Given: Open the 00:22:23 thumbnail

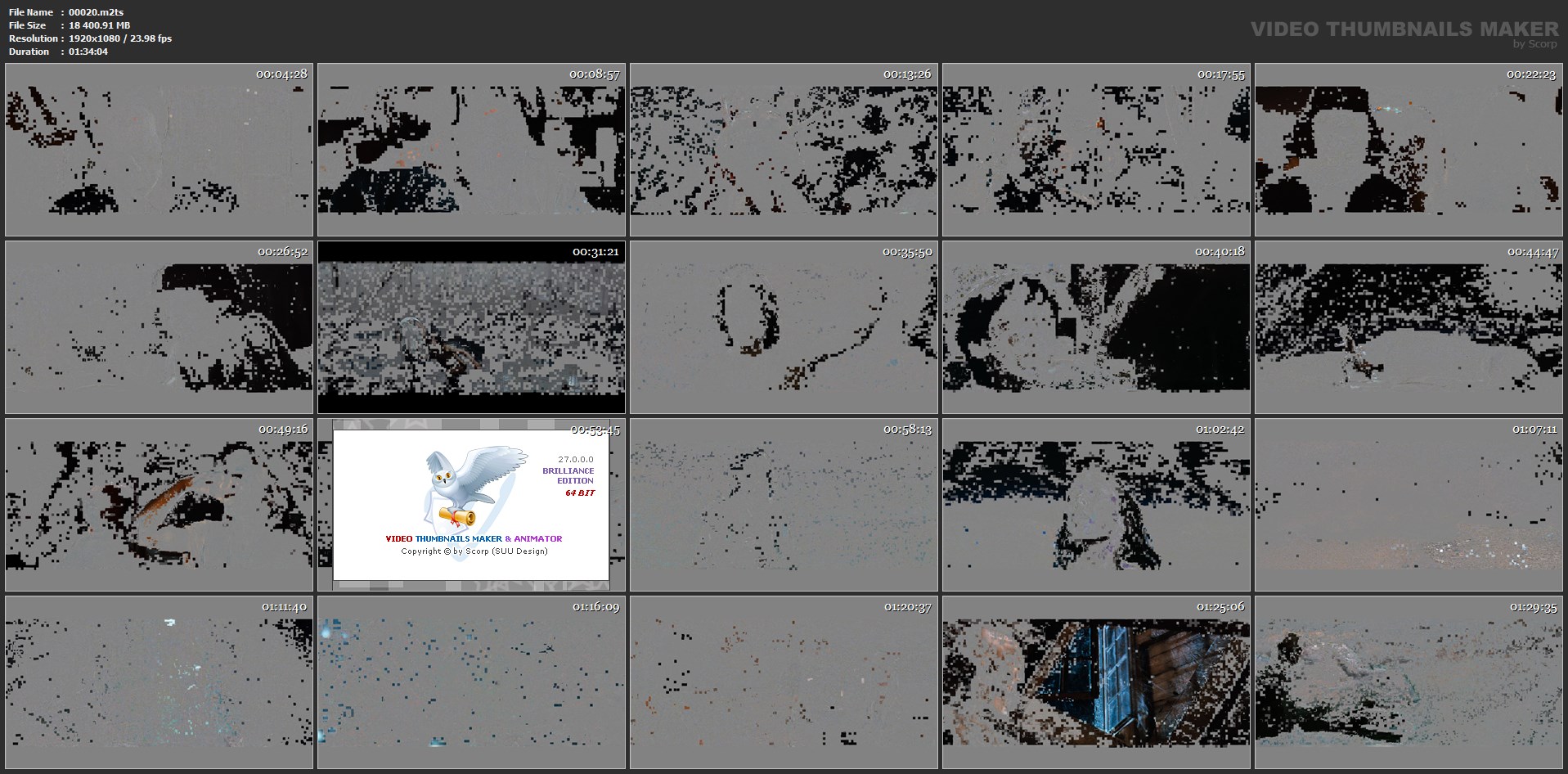Looking at the screenshot, I should [x=1409, y=151].
